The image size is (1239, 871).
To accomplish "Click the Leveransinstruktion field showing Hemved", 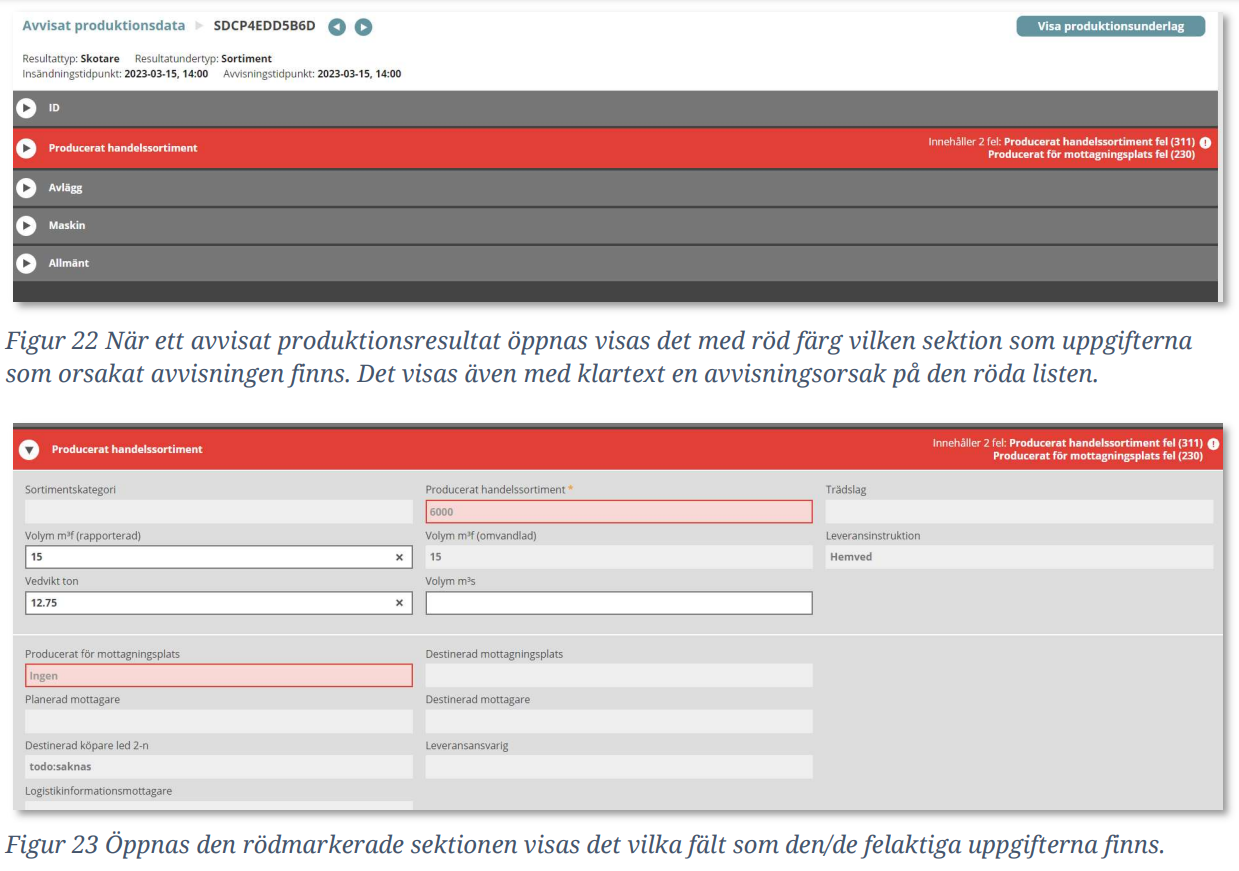I will [1018, 557].
